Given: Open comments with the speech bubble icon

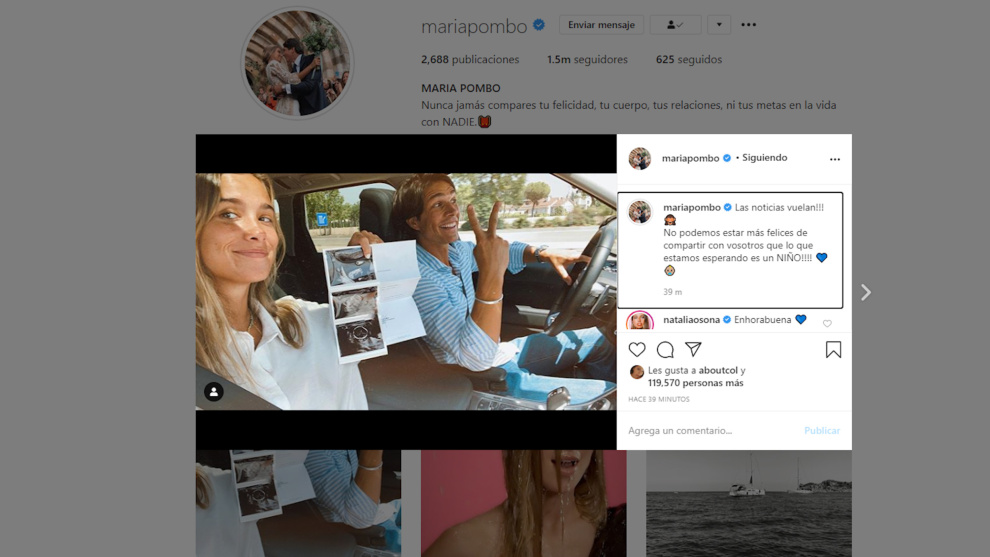Looking at the screenshot, I should [x=665, y=349].
